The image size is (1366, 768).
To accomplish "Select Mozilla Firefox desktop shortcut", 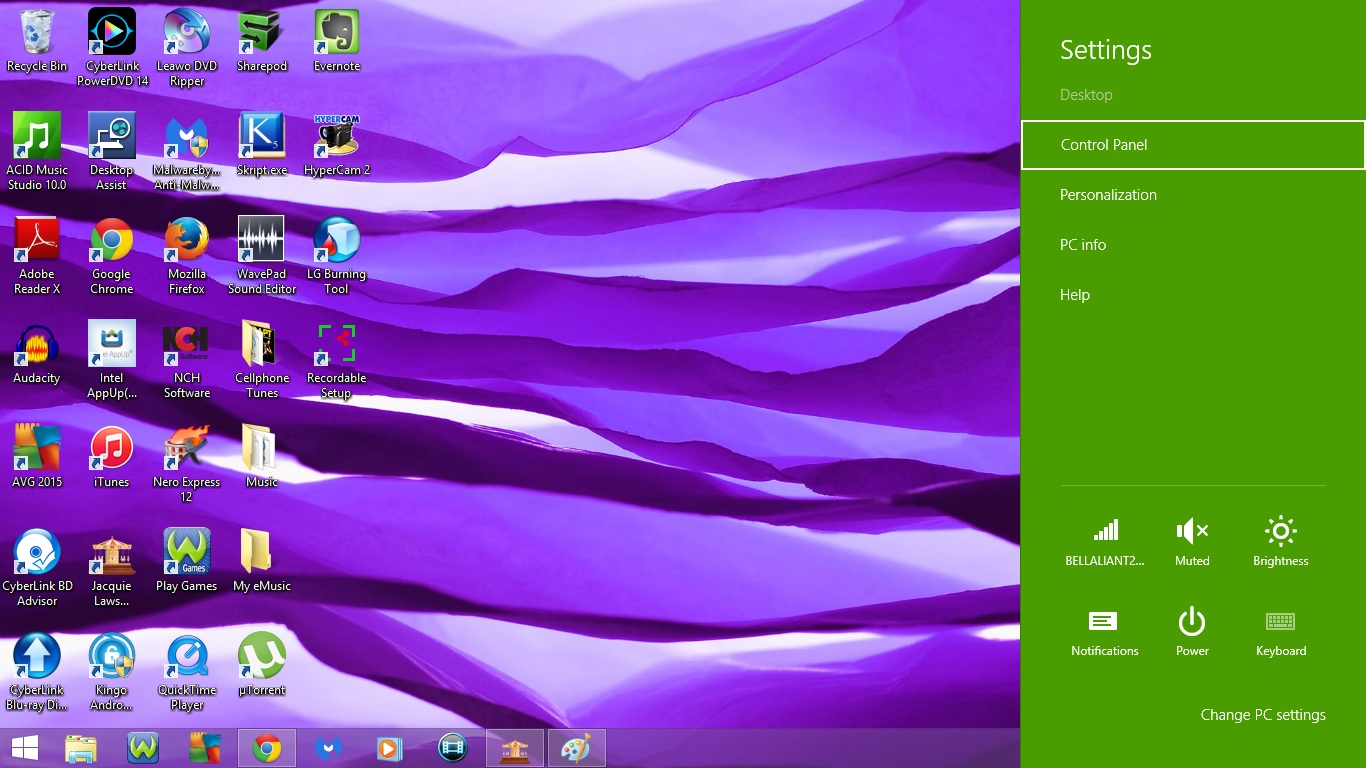I will 187,255.
